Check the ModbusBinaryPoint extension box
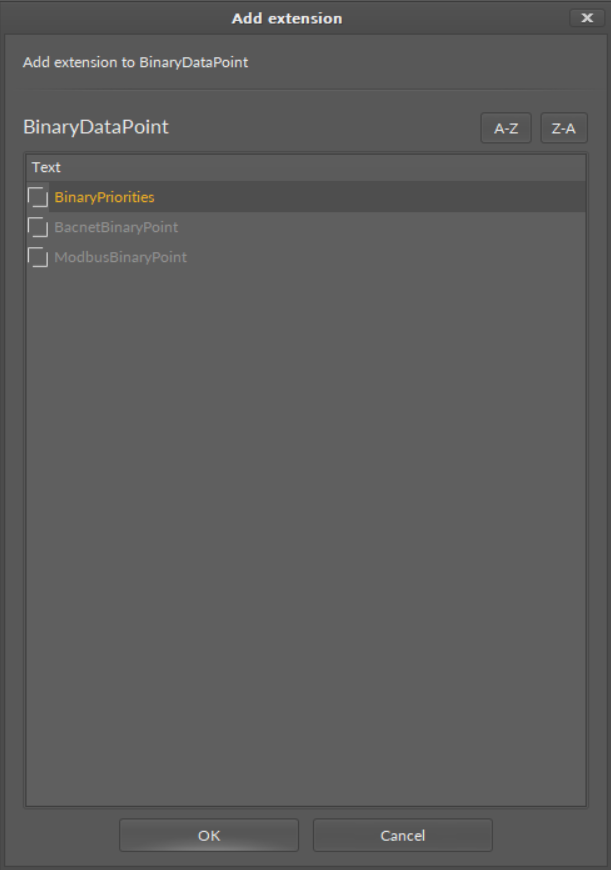The image size is (611, 870). [37, 258]
